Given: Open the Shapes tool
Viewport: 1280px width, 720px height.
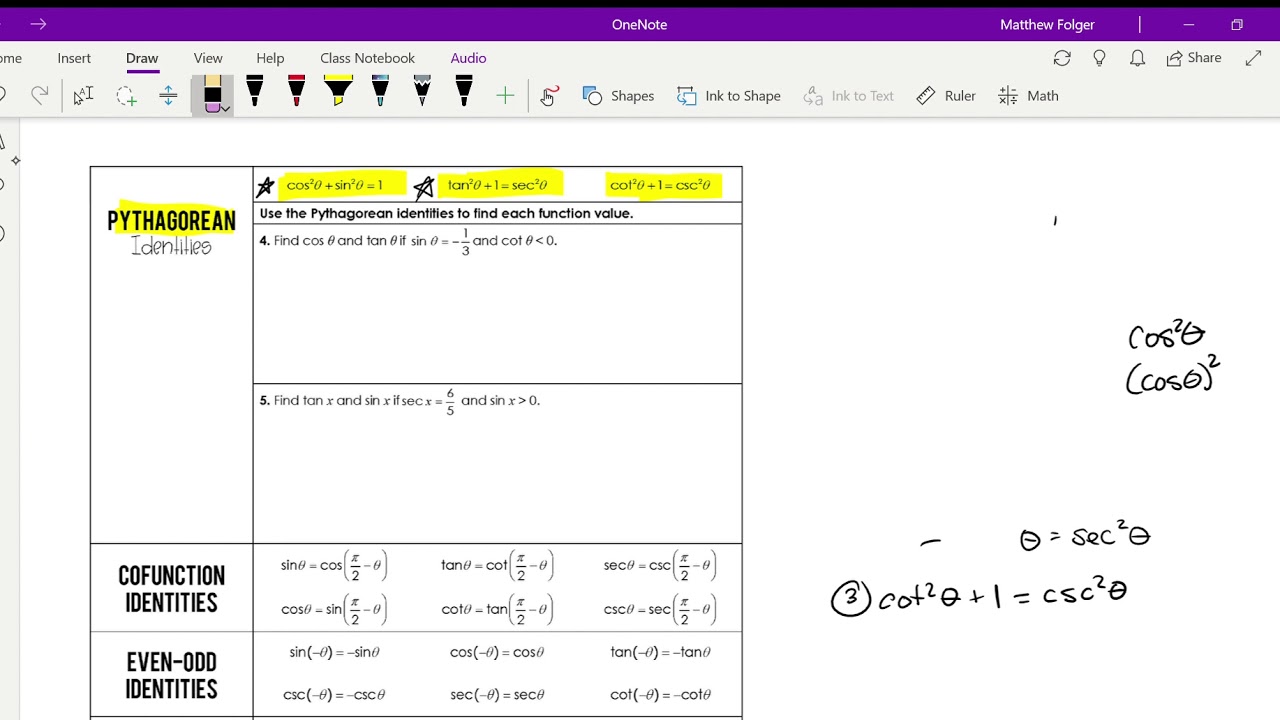Looking at the screenshot, I should pos(618,96).
